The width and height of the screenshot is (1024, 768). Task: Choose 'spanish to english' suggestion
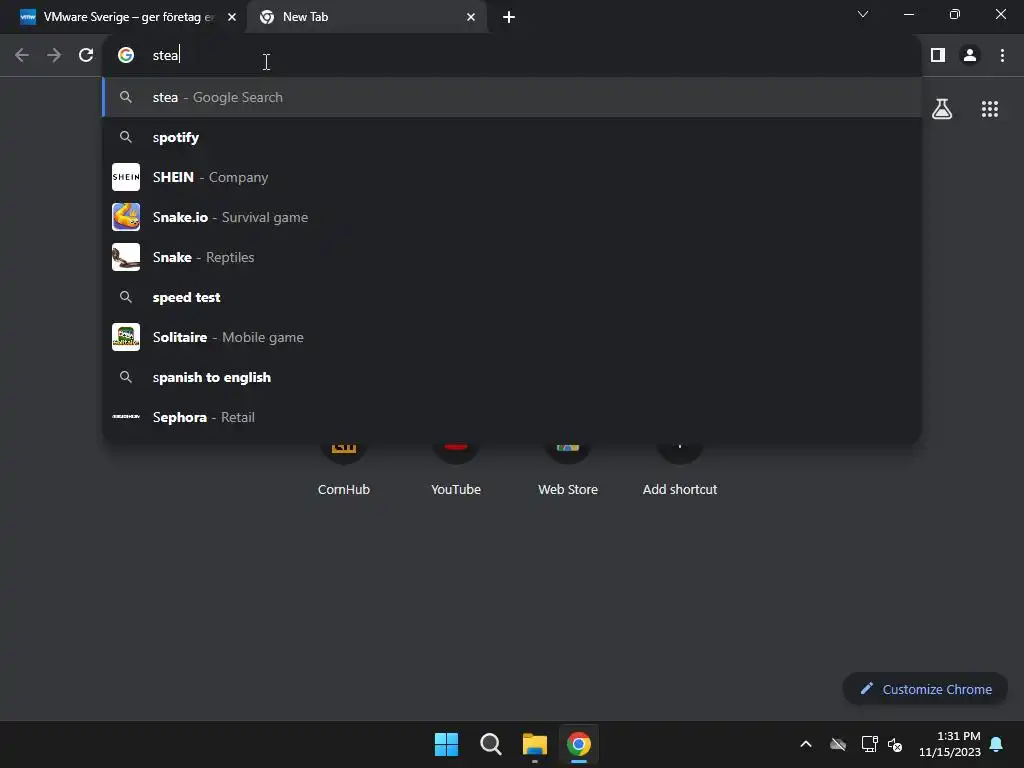tap(512, 377)
